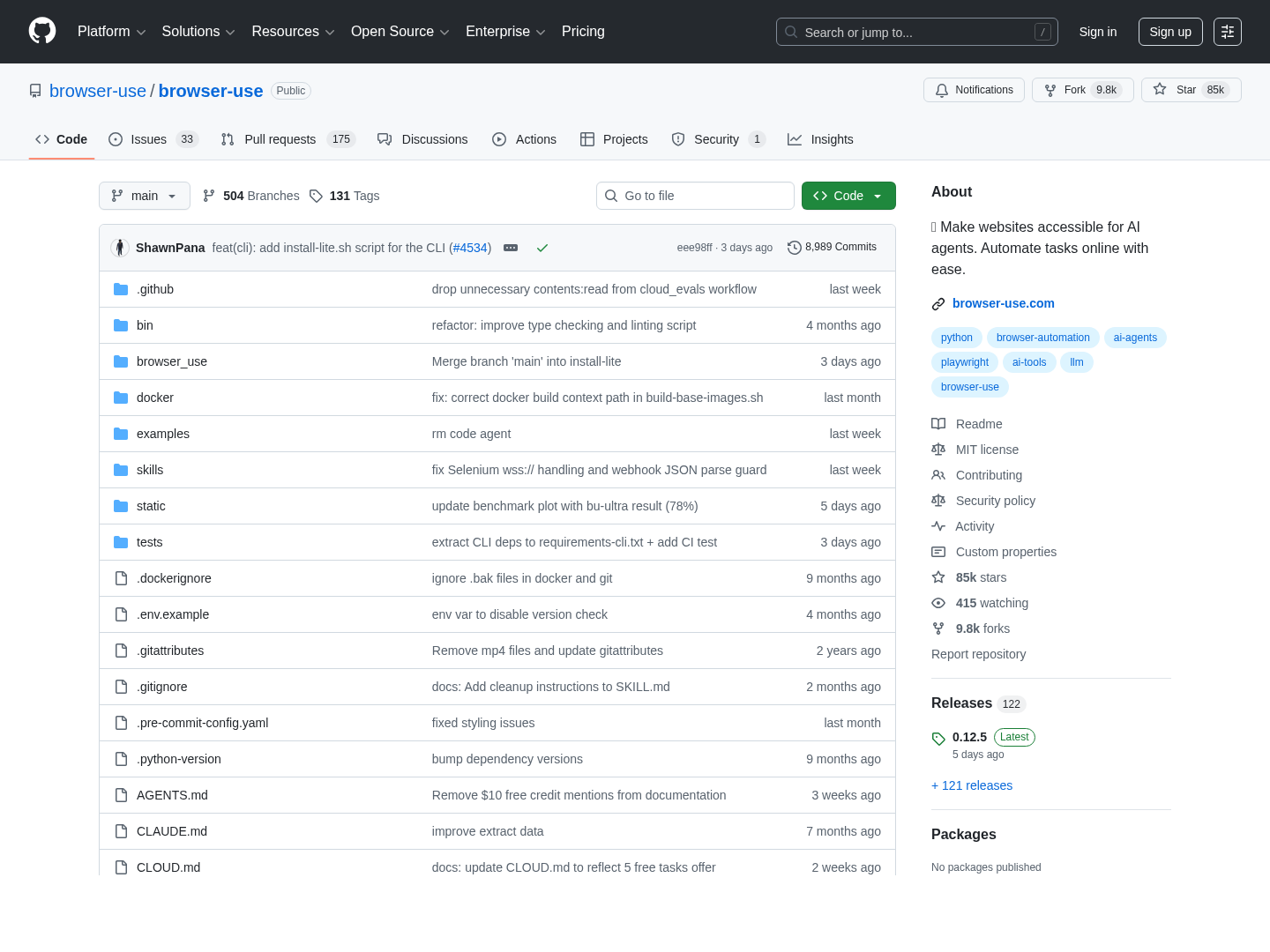Click the release tag icon next to 0.12.5
This screenshot has height=952, width=1270.
pos(938,737)
